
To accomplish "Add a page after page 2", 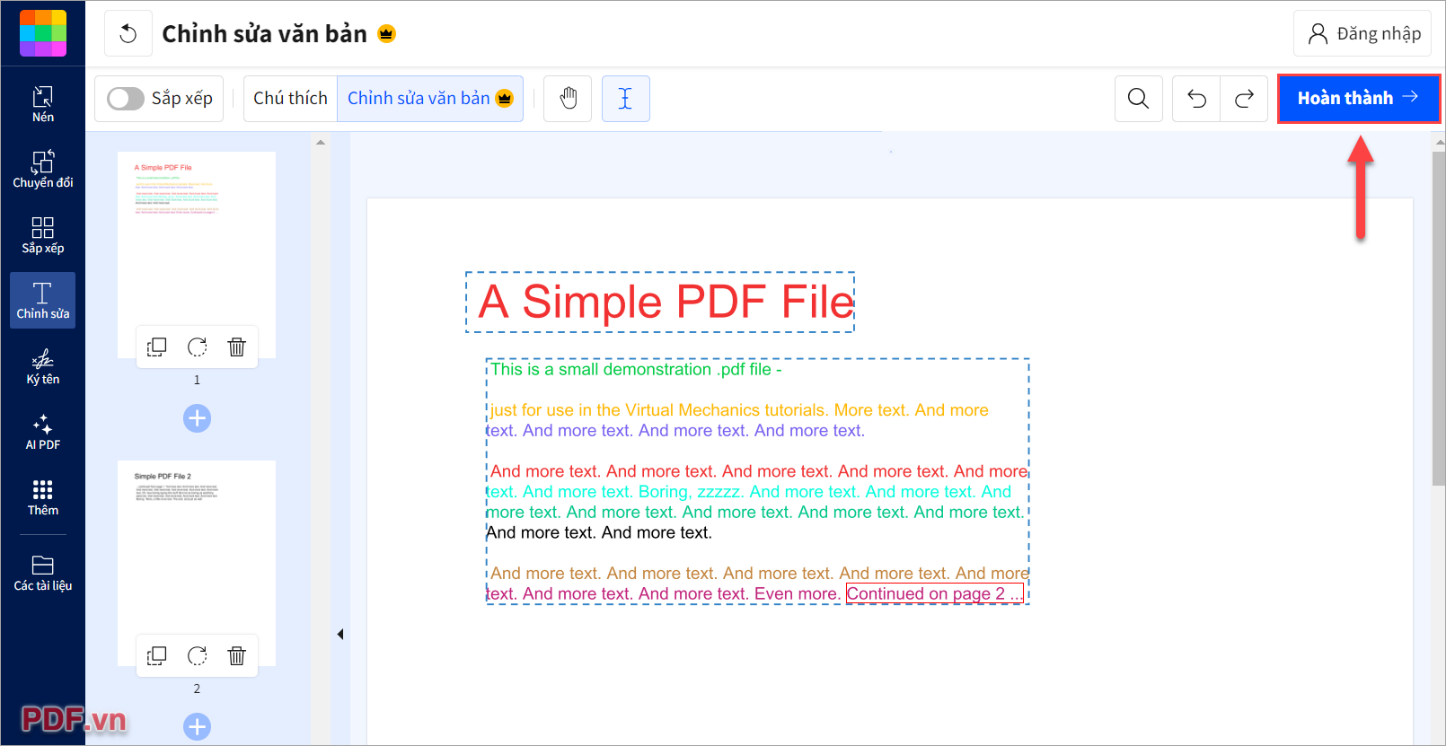I will pyautogui.click(x=197, y=727).
